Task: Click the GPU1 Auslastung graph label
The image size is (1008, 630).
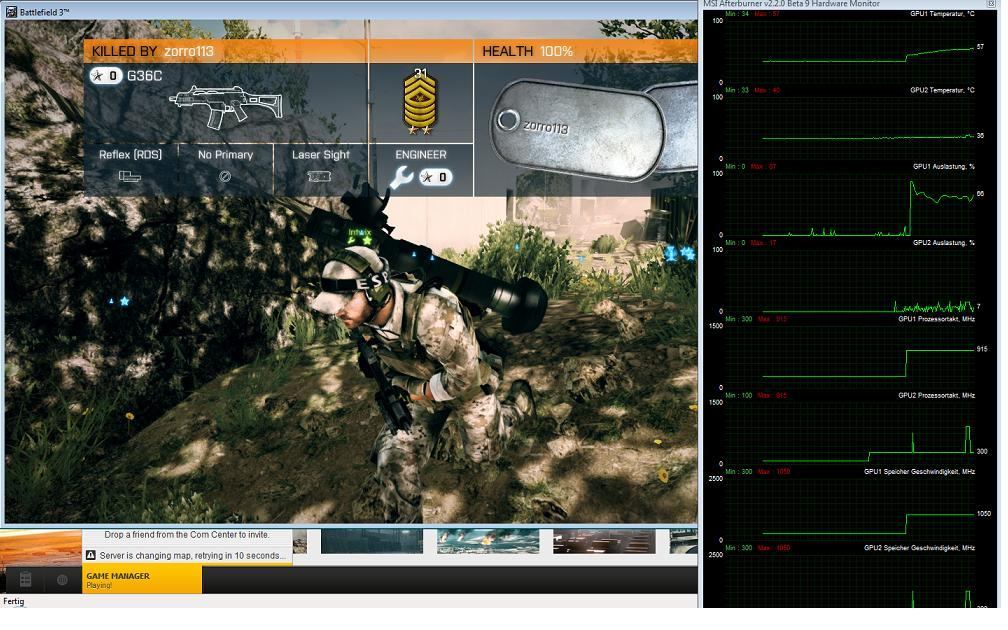Action: tap(943, 166)
